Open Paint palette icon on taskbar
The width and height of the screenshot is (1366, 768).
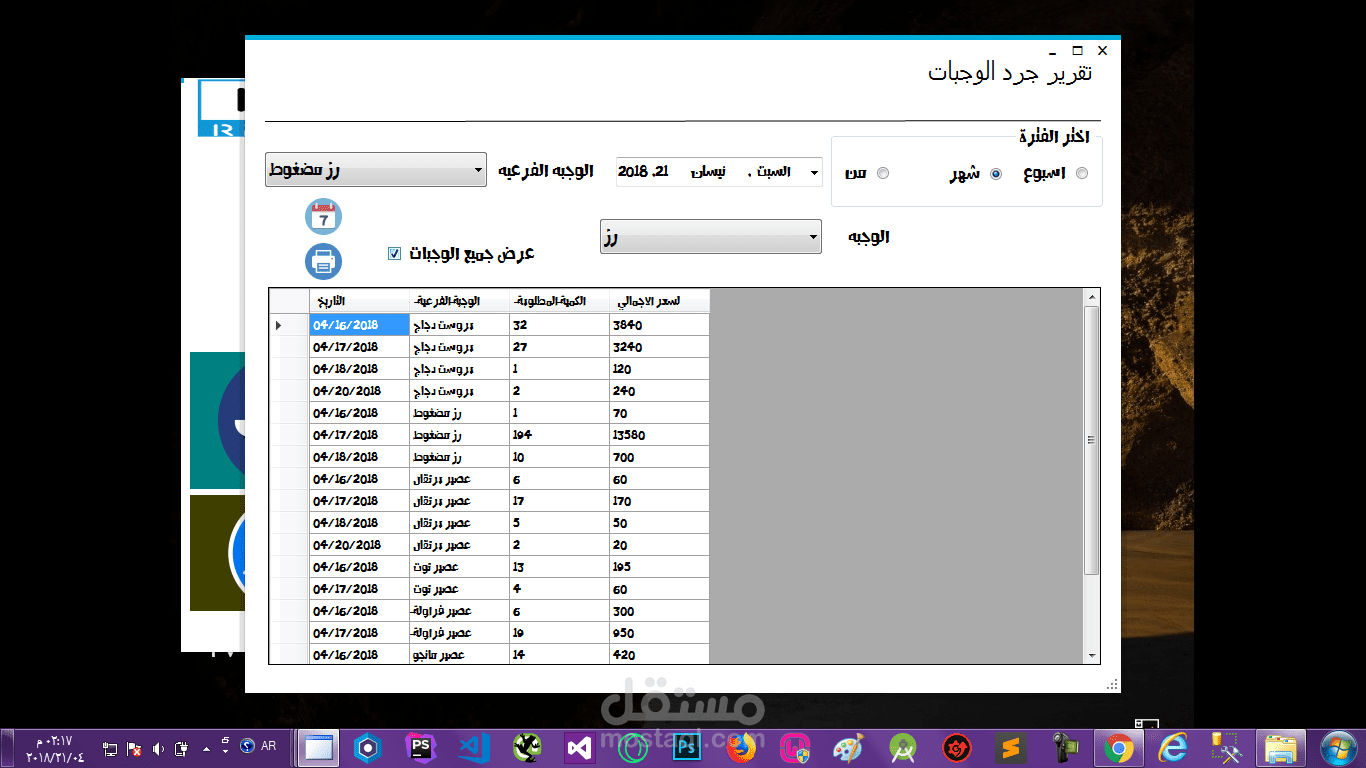pos(848,748)
